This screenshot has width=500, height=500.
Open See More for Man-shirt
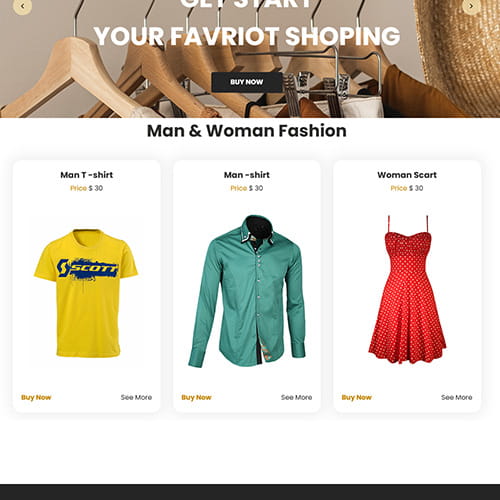tap(296, 397)
